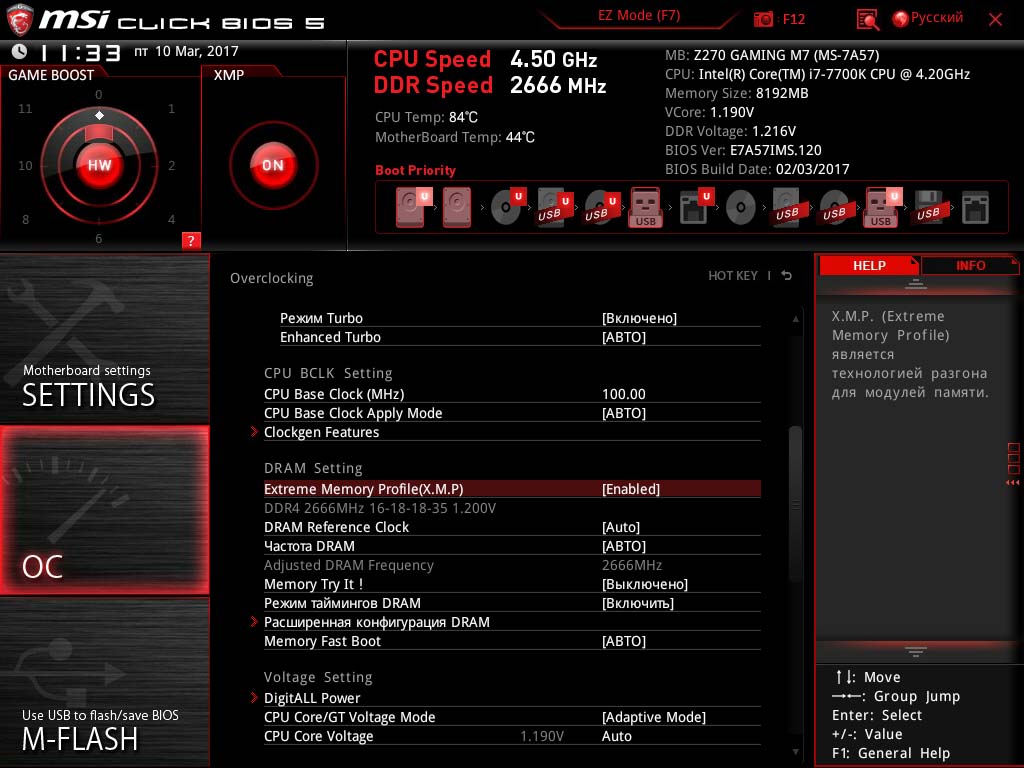The width and height of the screenshot is (1024, 768).
Task: Open the red question mark Game Boost help
Action: 191,240
